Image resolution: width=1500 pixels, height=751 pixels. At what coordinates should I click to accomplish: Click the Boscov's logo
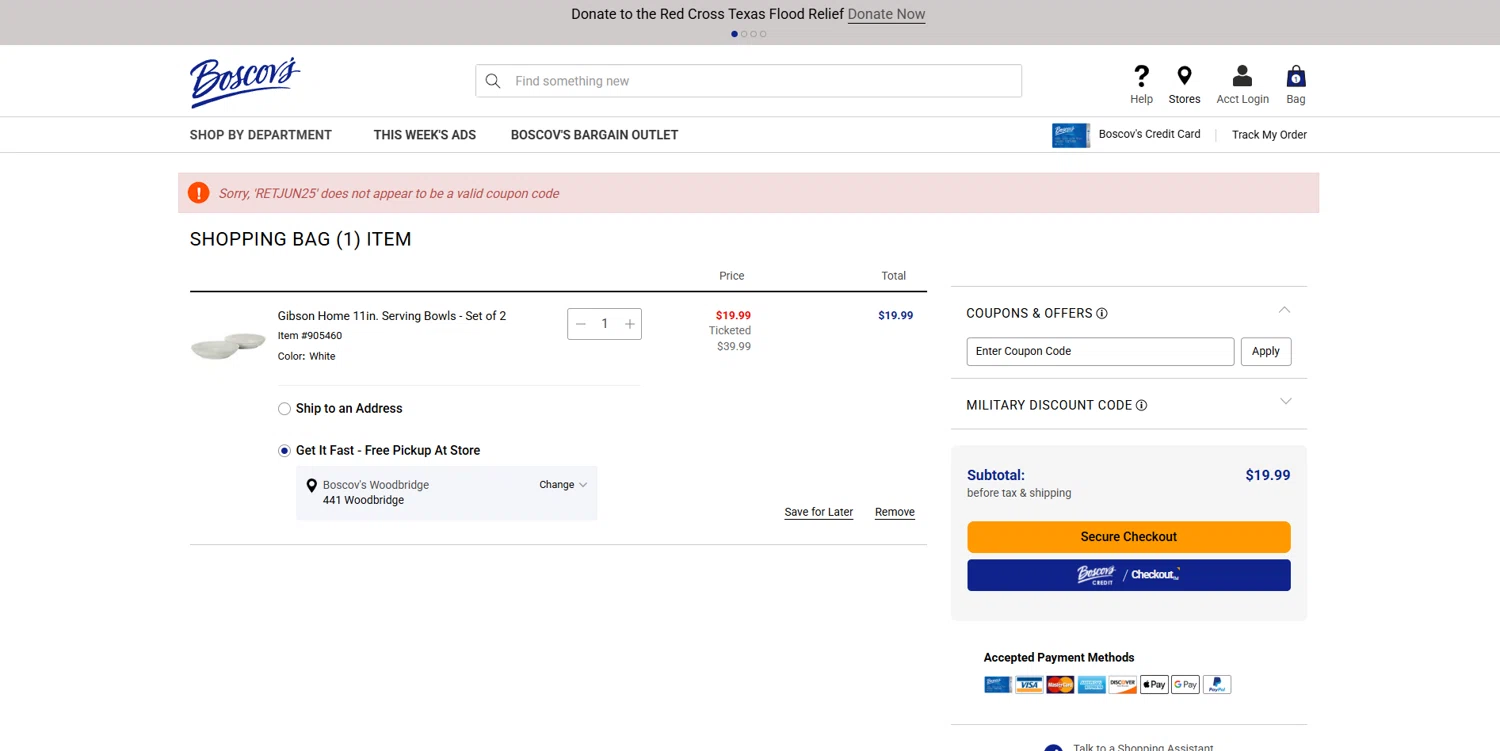[x=245, y=82]
